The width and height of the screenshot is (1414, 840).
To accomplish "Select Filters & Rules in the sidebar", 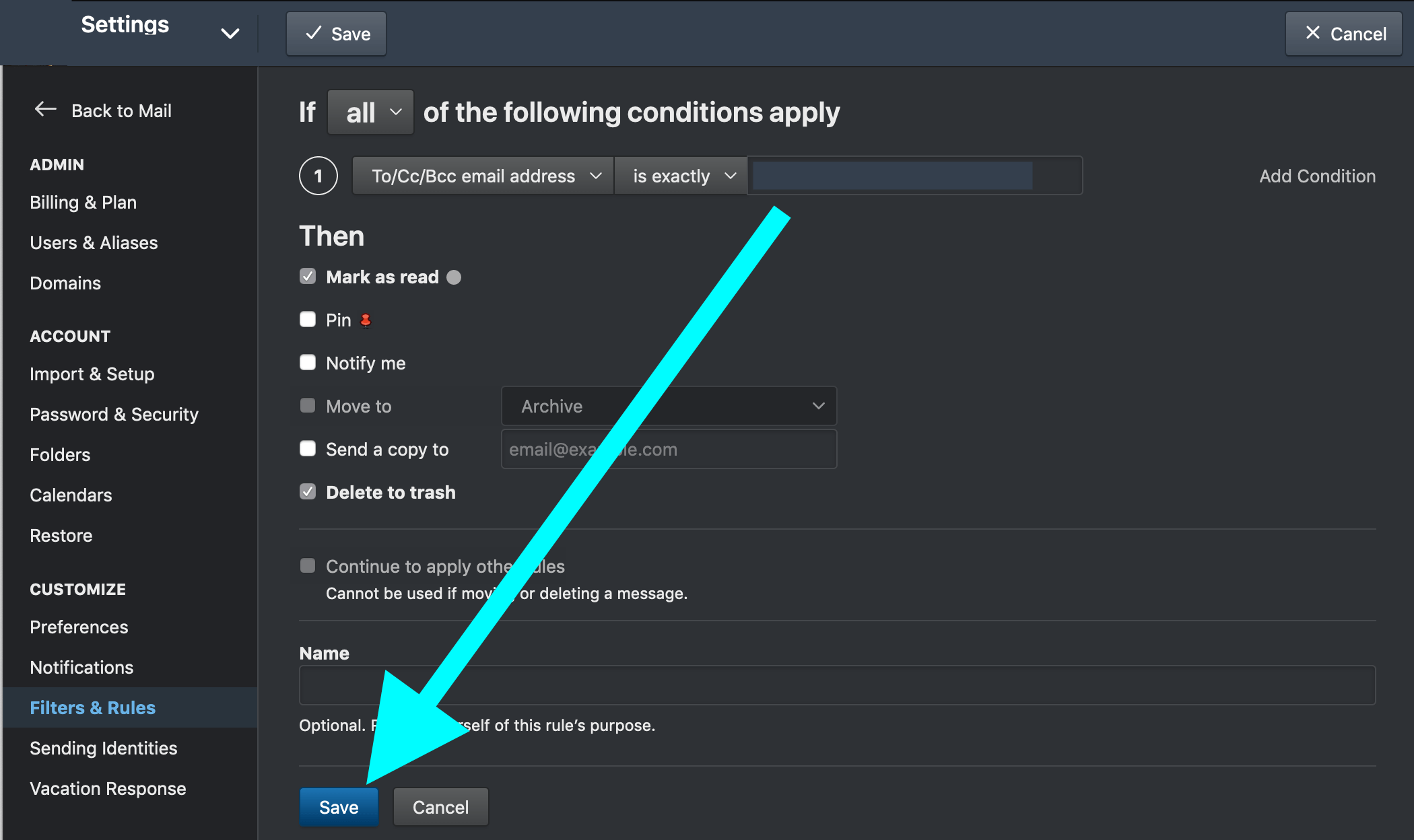I will point(92,707).
